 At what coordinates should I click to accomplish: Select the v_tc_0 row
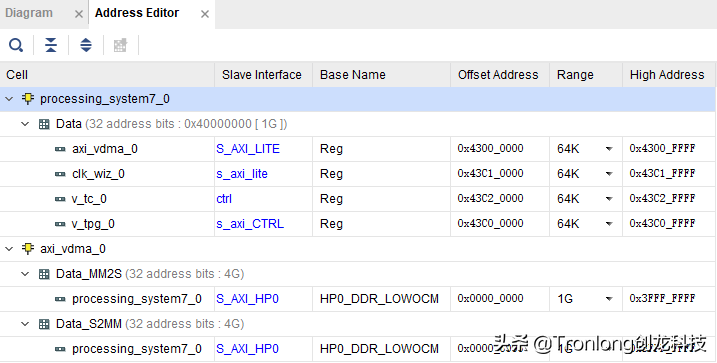(x=358, y=199)
